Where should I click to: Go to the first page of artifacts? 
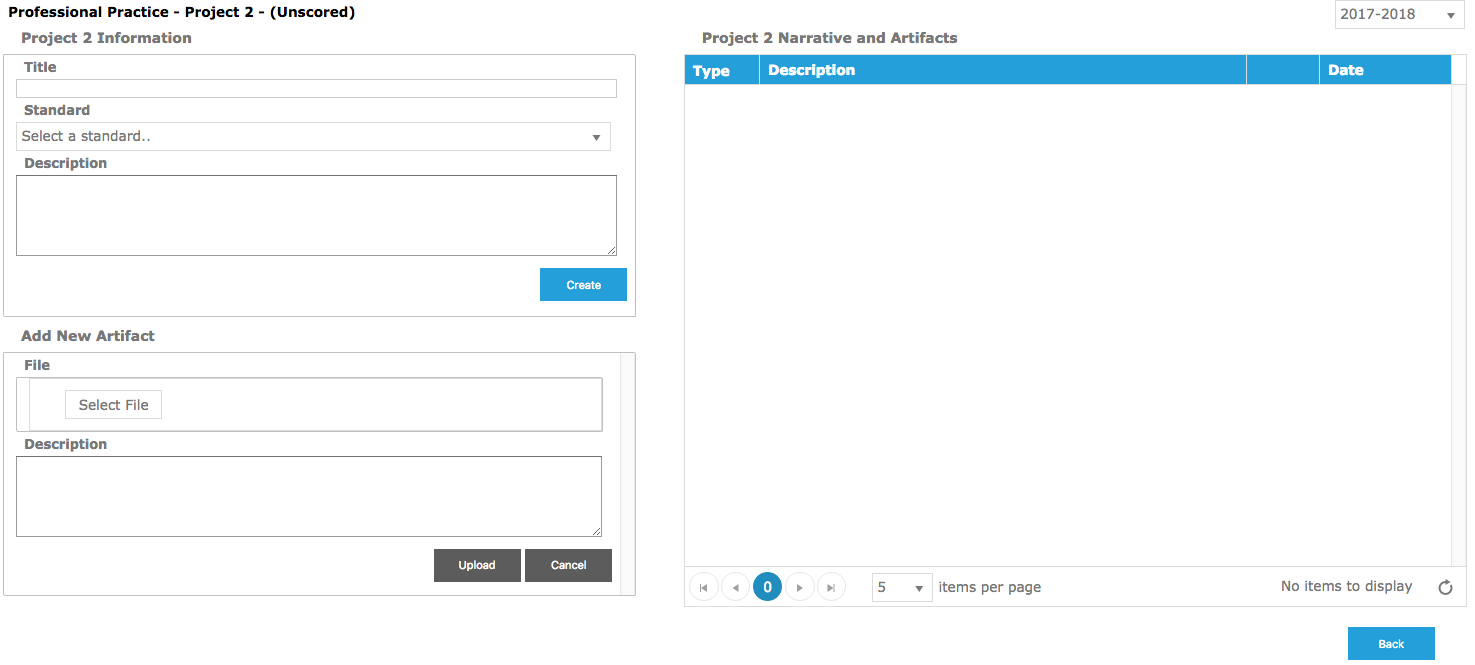click(703, 587)
